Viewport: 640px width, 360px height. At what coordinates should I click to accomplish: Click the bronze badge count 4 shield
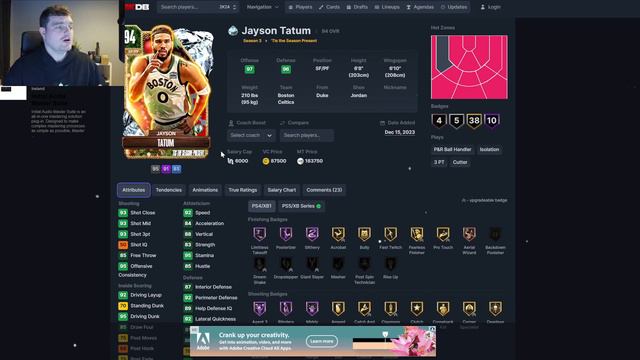(x=439, y=121)
